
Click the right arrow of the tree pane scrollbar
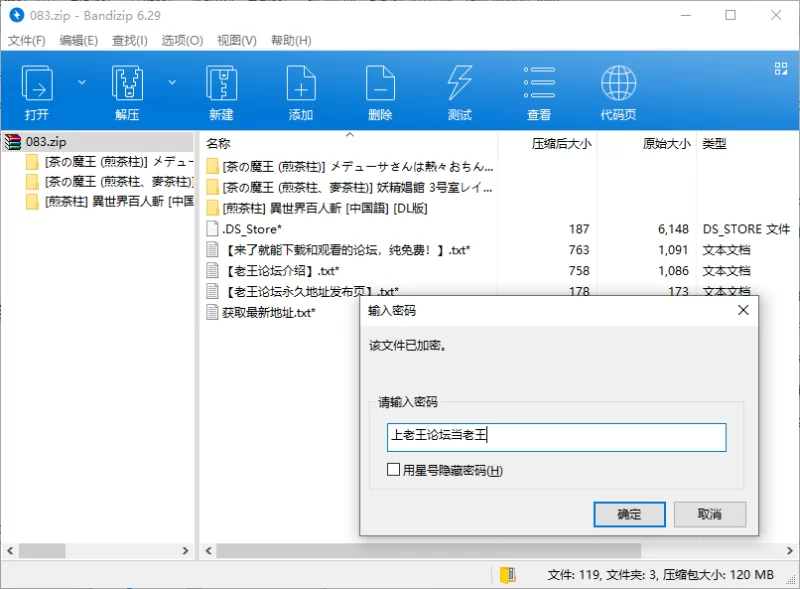[185, 551]
